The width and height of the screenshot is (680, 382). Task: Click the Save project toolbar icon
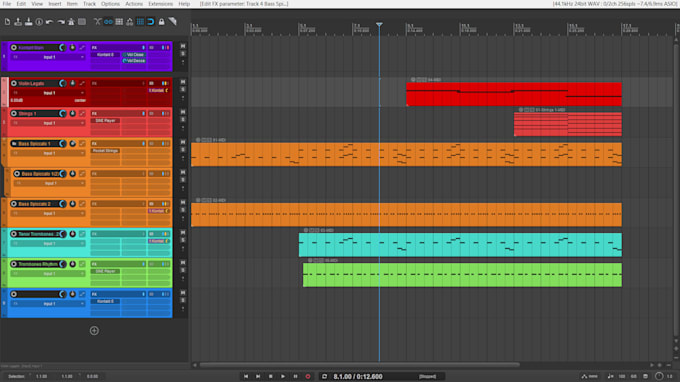[x=29, y=22]
